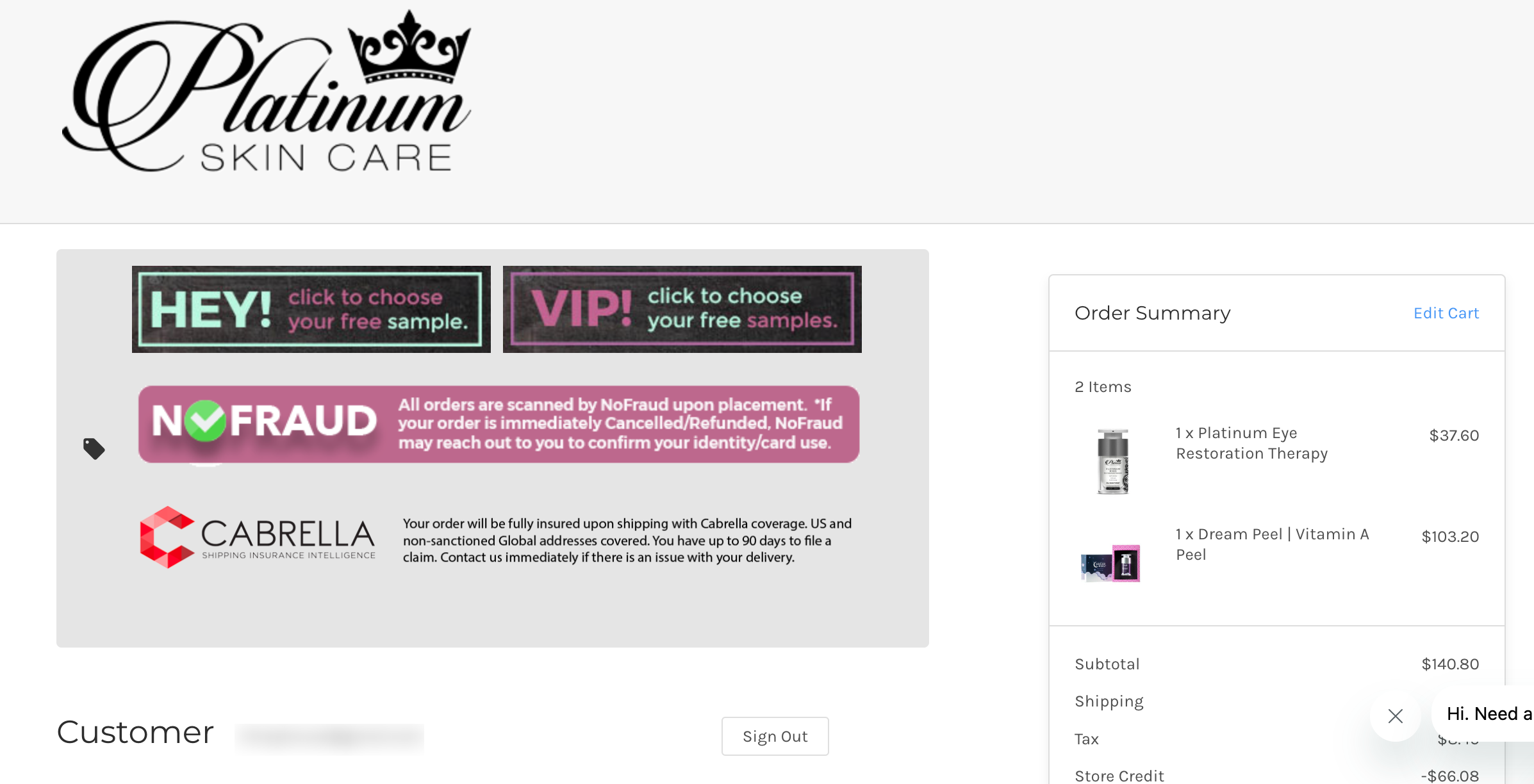Click the Cabrella red hexagon logo
1534x784 pixels.
[167, 537]
